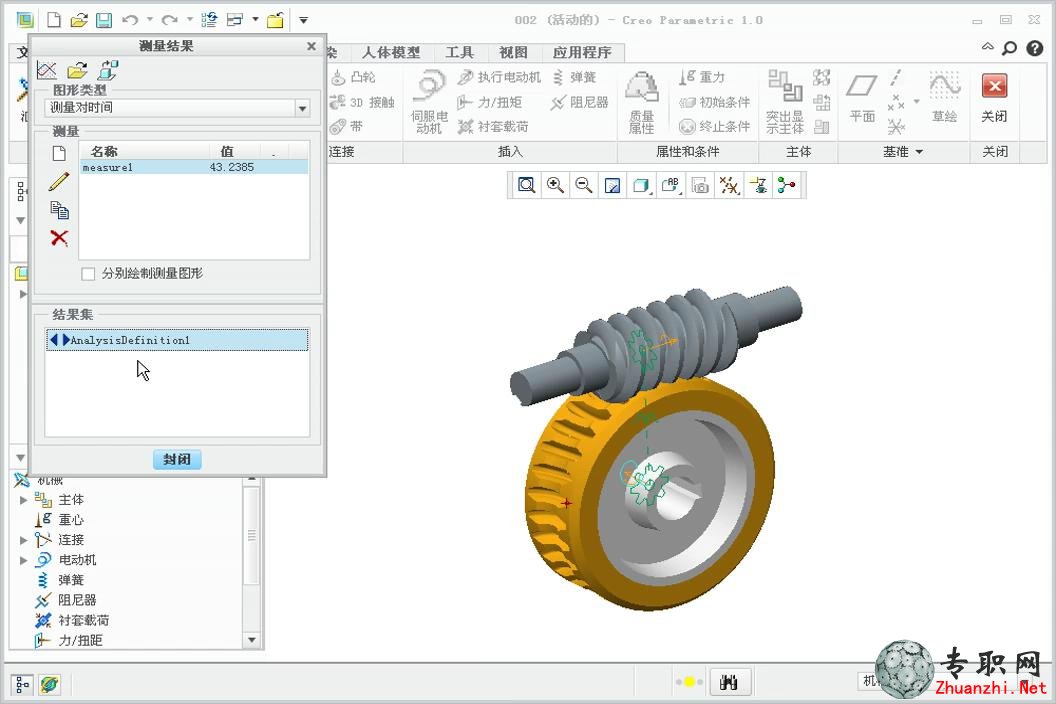Undo the last action
This screenshot has height=704, width=1056.
click(x=129, y=20)
